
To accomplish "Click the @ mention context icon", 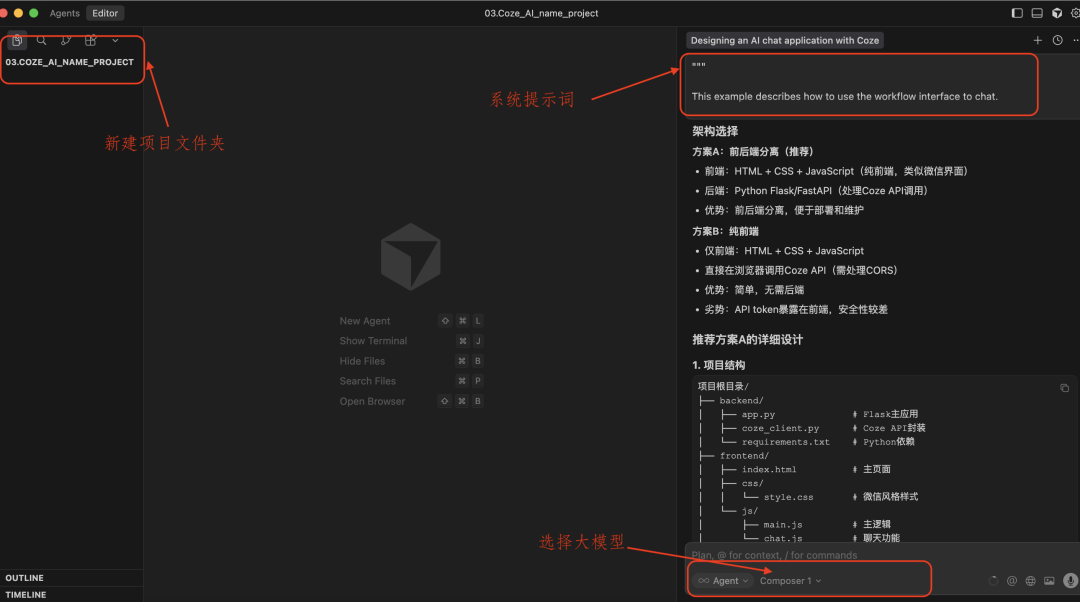I will (x=1012, y=581).
